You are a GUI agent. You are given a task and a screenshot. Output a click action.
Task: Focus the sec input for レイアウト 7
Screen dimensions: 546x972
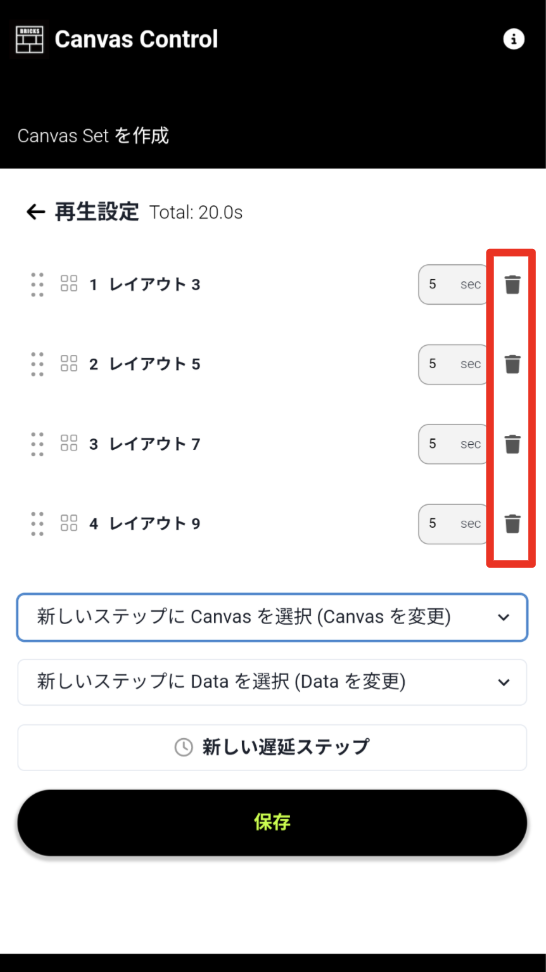coord(454,444)
